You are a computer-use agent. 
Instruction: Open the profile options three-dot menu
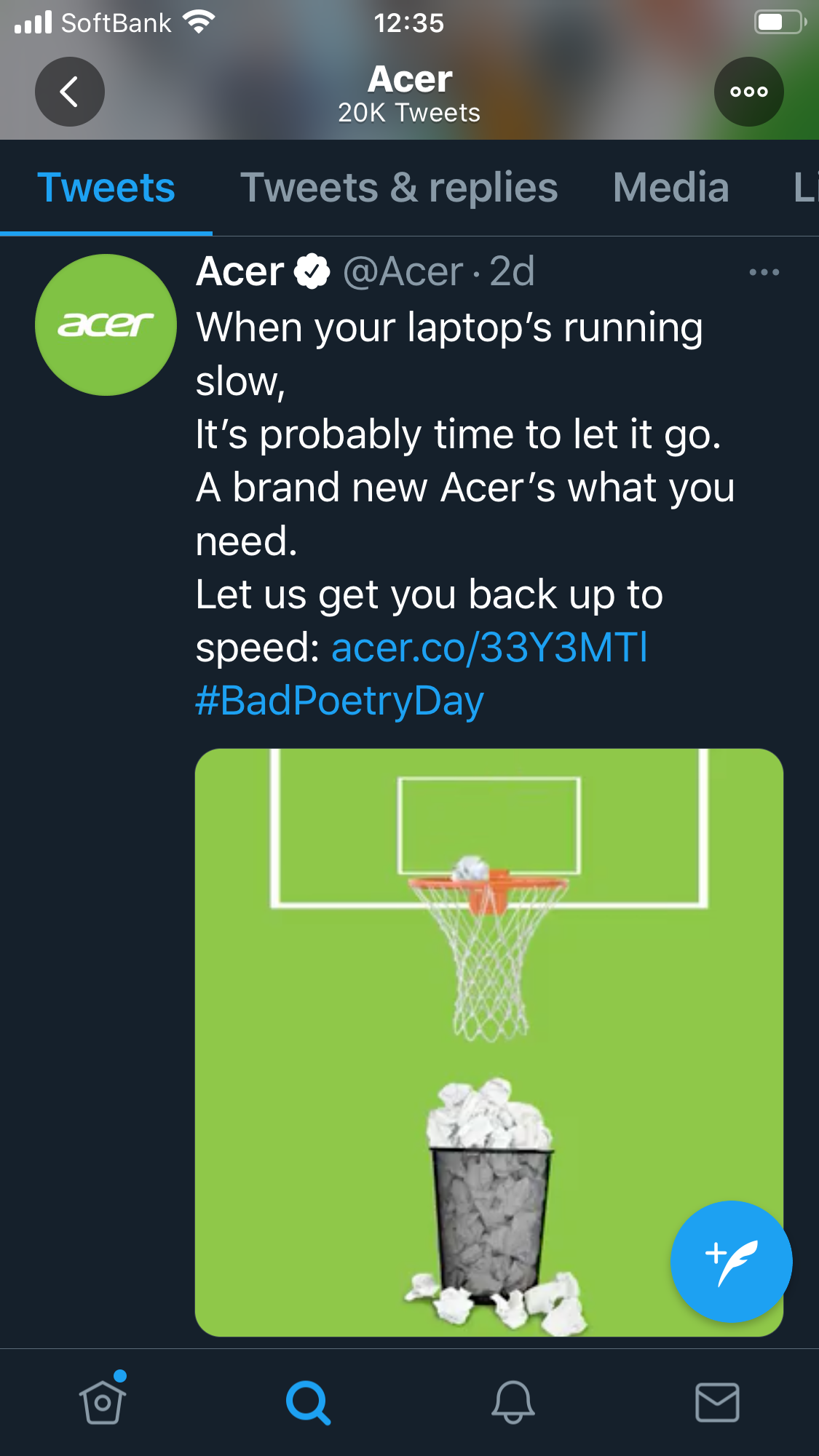click(749, 92)
